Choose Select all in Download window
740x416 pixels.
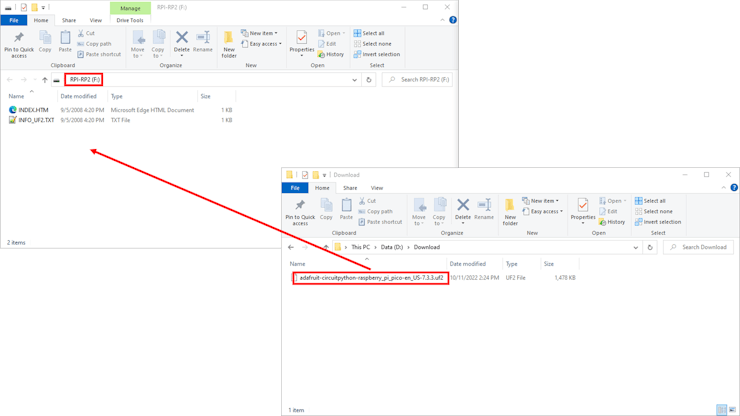click(650, 201)
